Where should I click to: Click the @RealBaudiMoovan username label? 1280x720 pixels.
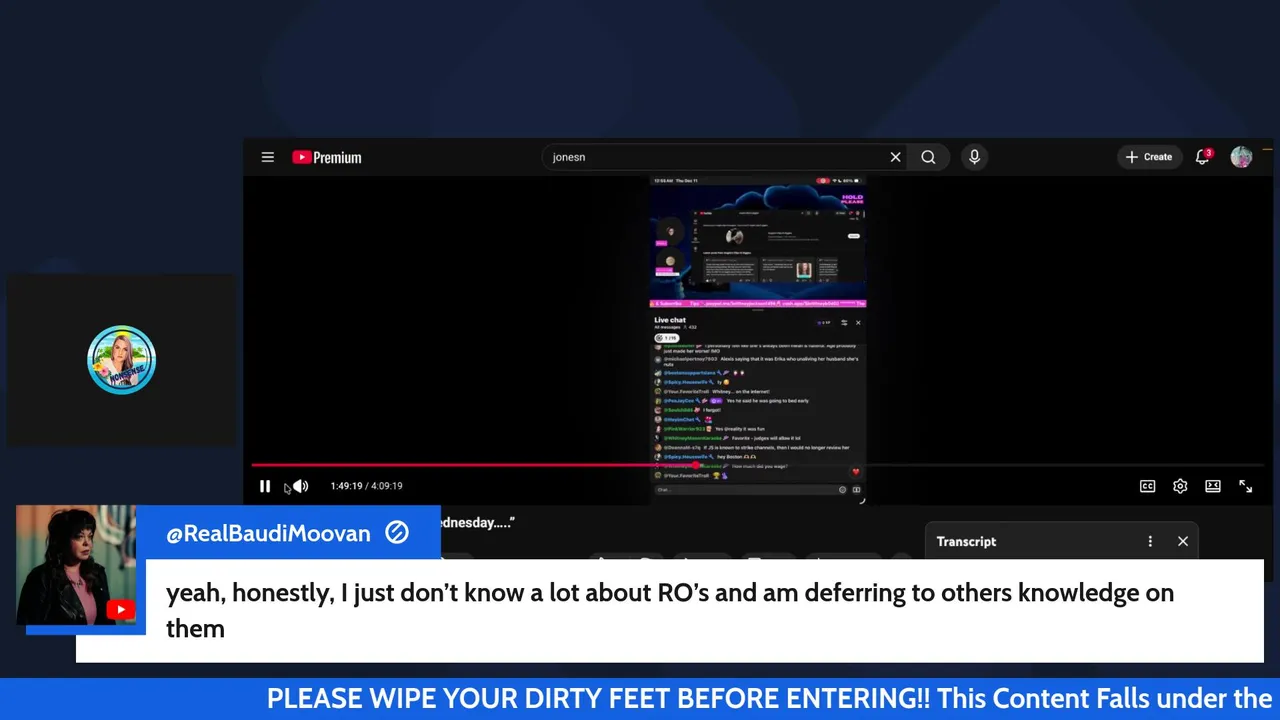(x=268, y=533)
